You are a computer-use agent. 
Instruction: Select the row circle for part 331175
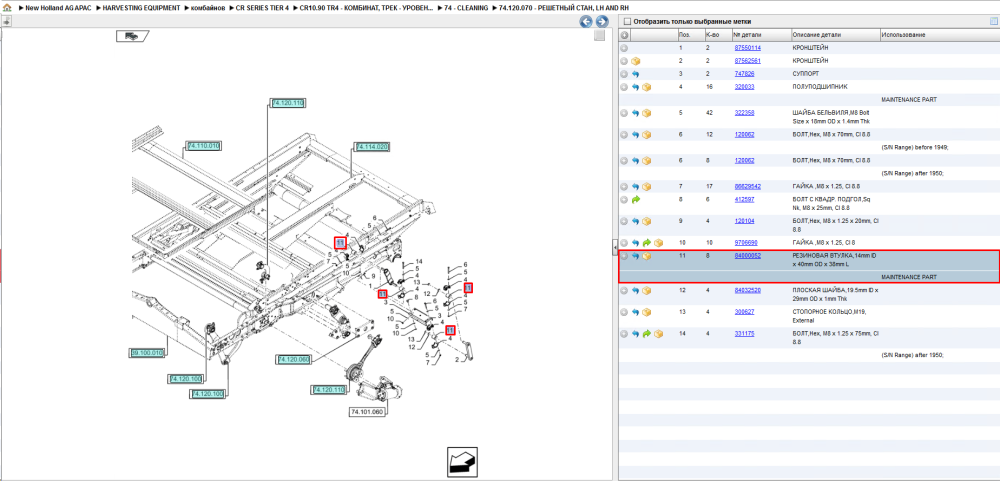[624, 334]
